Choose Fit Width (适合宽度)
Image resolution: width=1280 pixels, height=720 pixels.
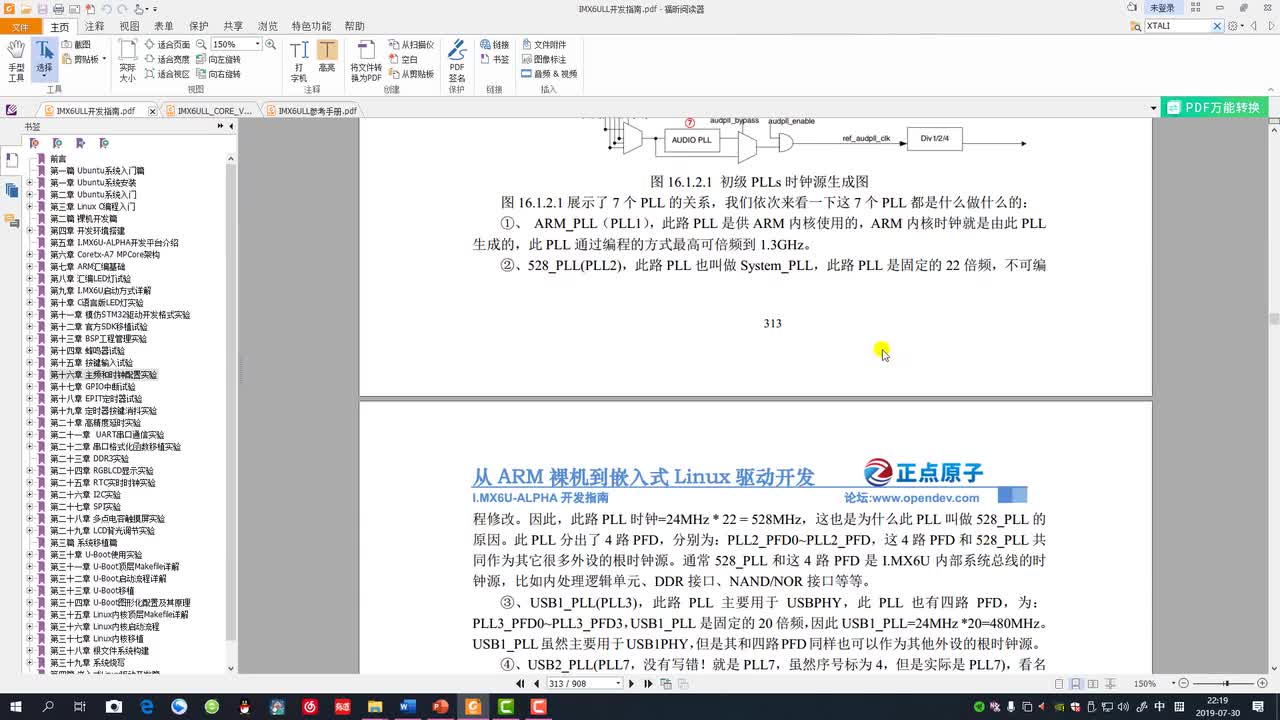pyautogui.click(x=166, y=59)
